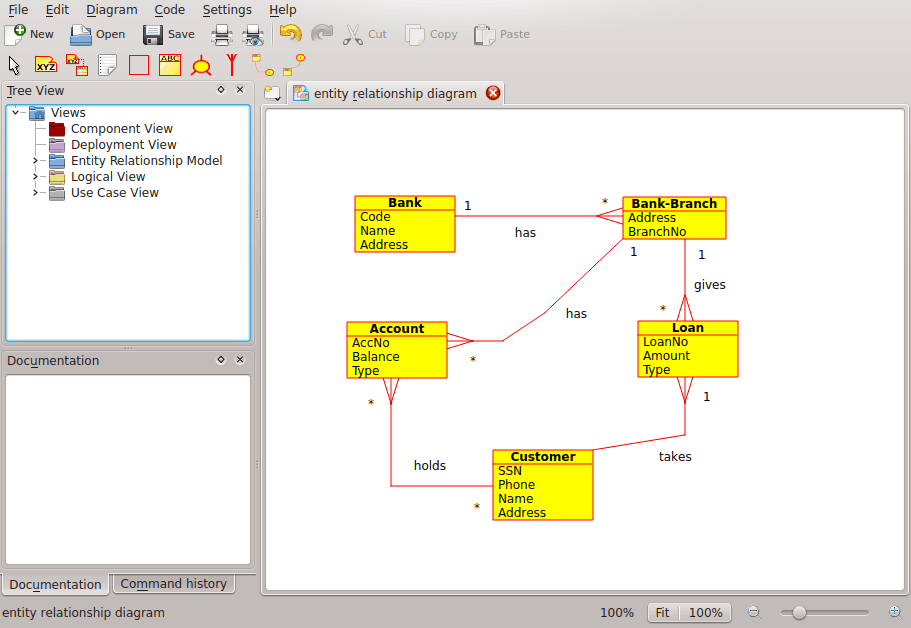
Task: Close the Documentation panel
Action: click(x=240, y=360)
